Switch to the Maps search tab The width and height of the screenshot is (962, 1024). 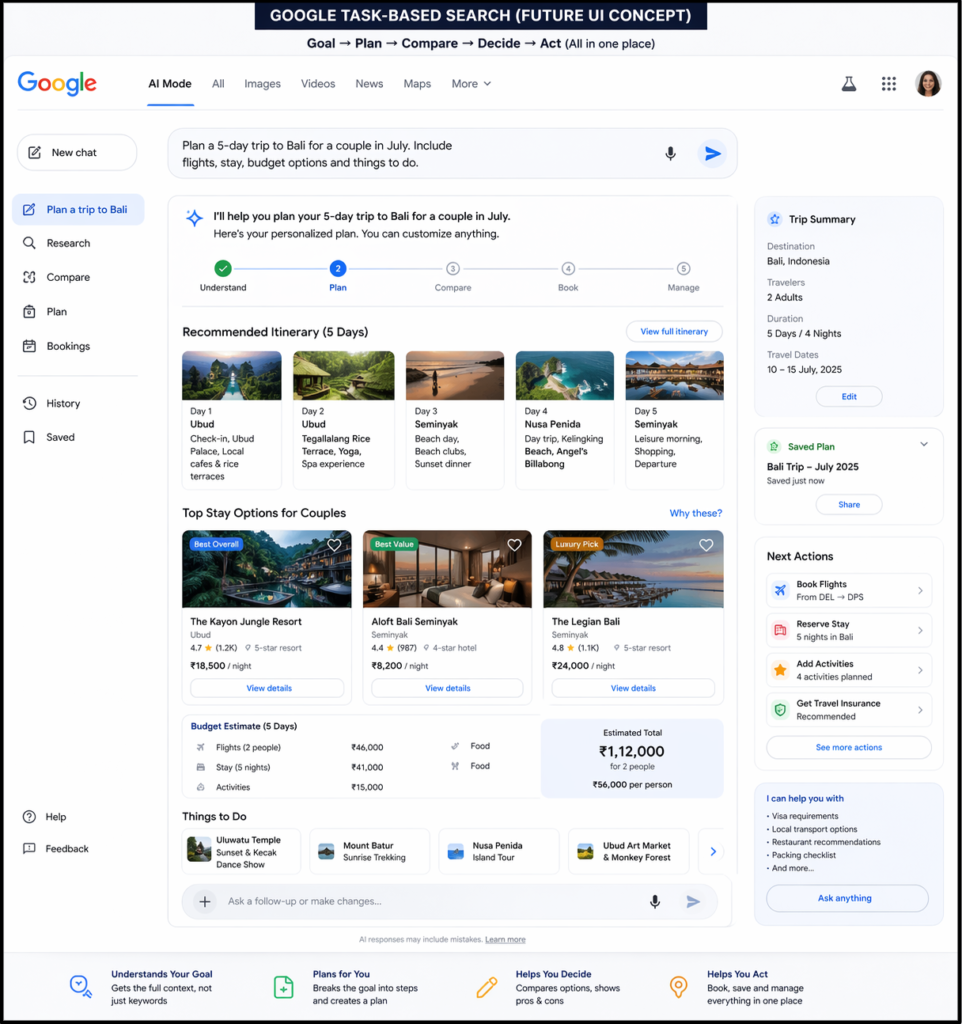click(x=417, y=84)
